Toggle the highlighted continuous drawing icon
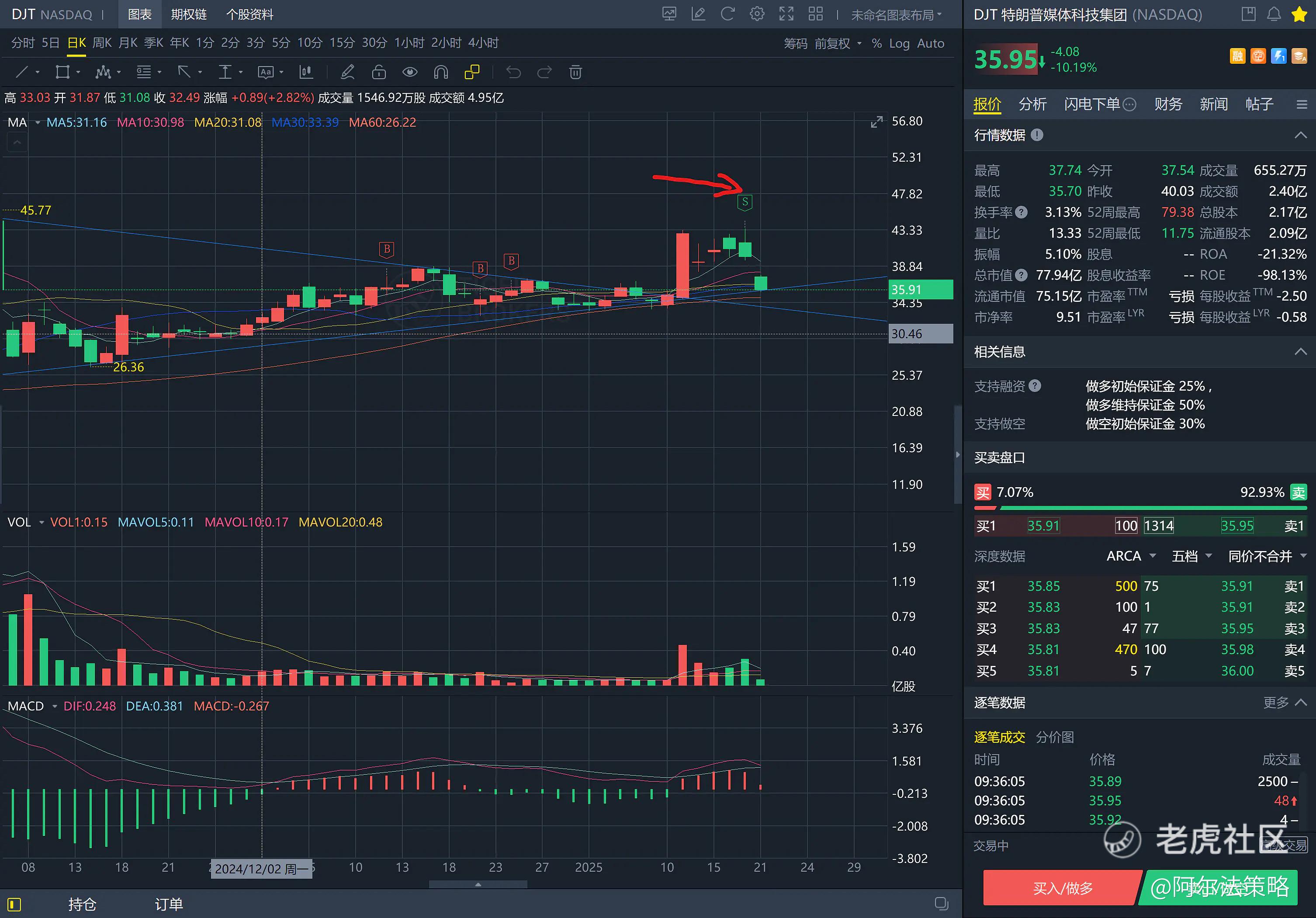1316x918 pixels. click(x=472, y=72)
